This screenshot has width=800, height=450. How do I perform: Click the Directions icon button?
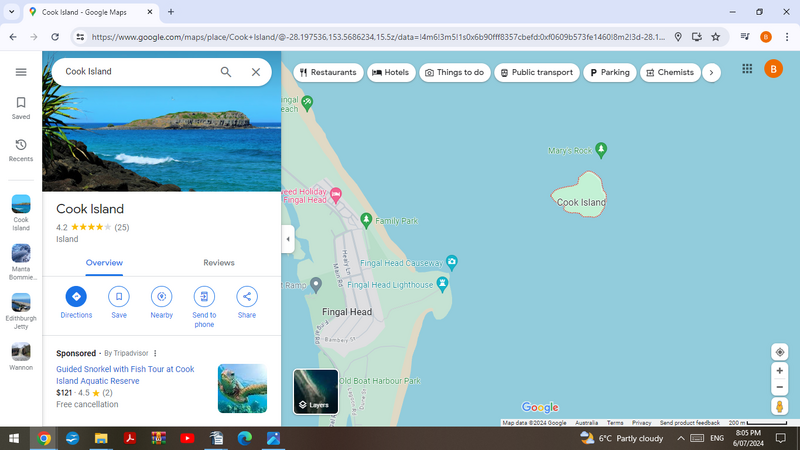tap(76, 297)
